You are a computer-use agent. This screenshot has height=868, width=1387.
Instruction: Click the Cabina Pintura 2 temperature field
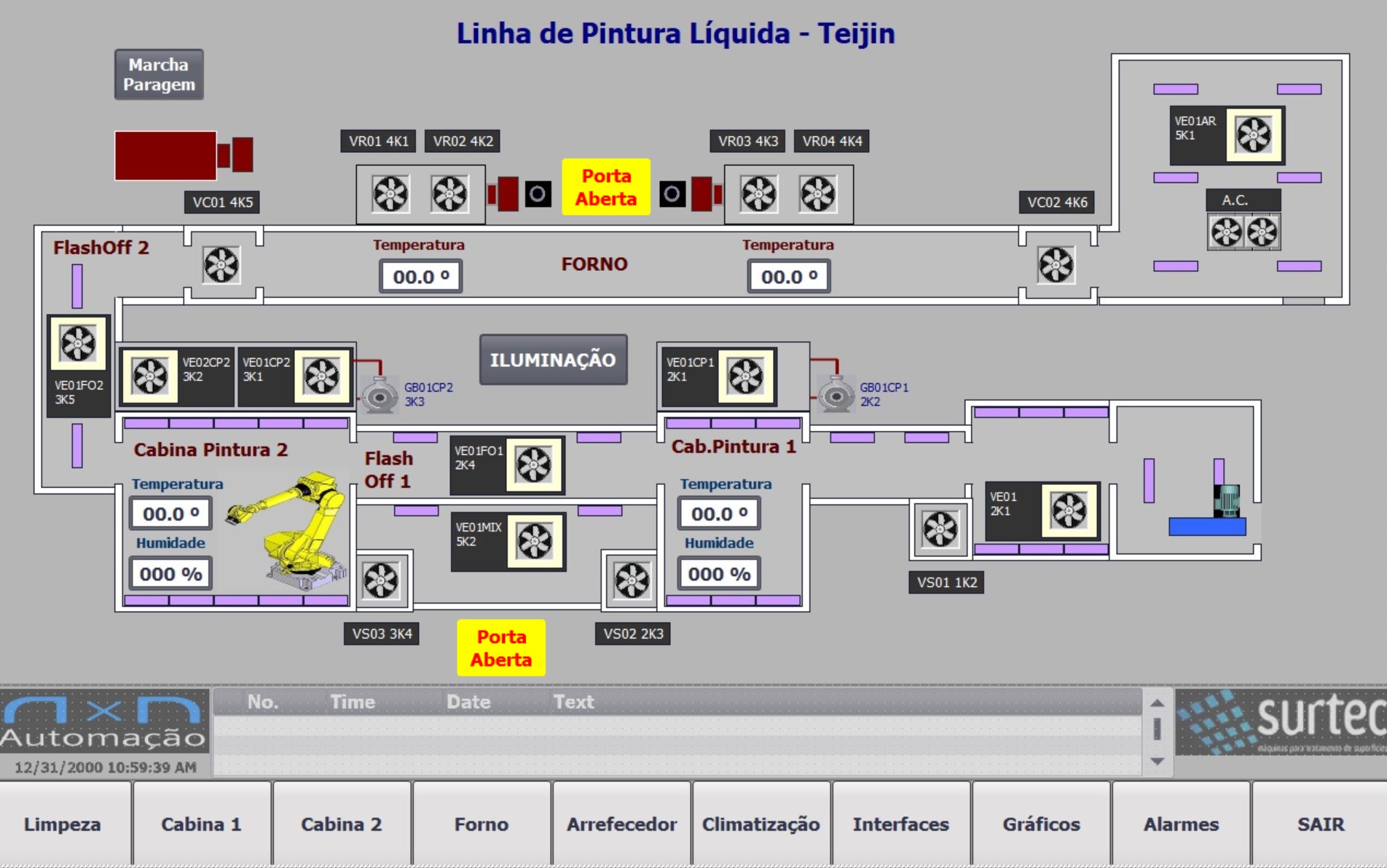pos(171,513)
